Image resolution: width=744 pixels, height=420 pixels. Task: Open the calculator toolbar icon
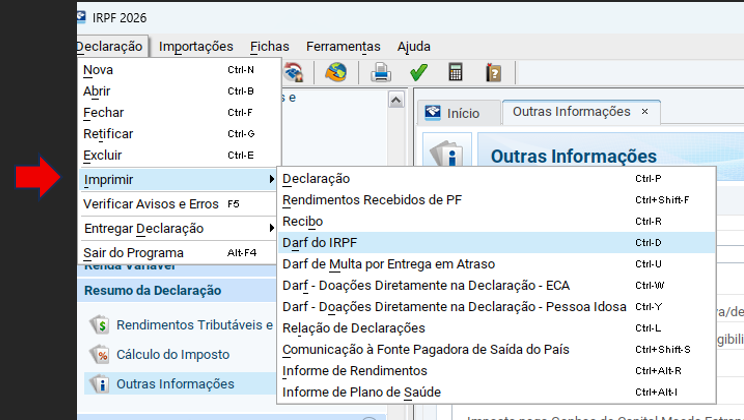(456, 72)
